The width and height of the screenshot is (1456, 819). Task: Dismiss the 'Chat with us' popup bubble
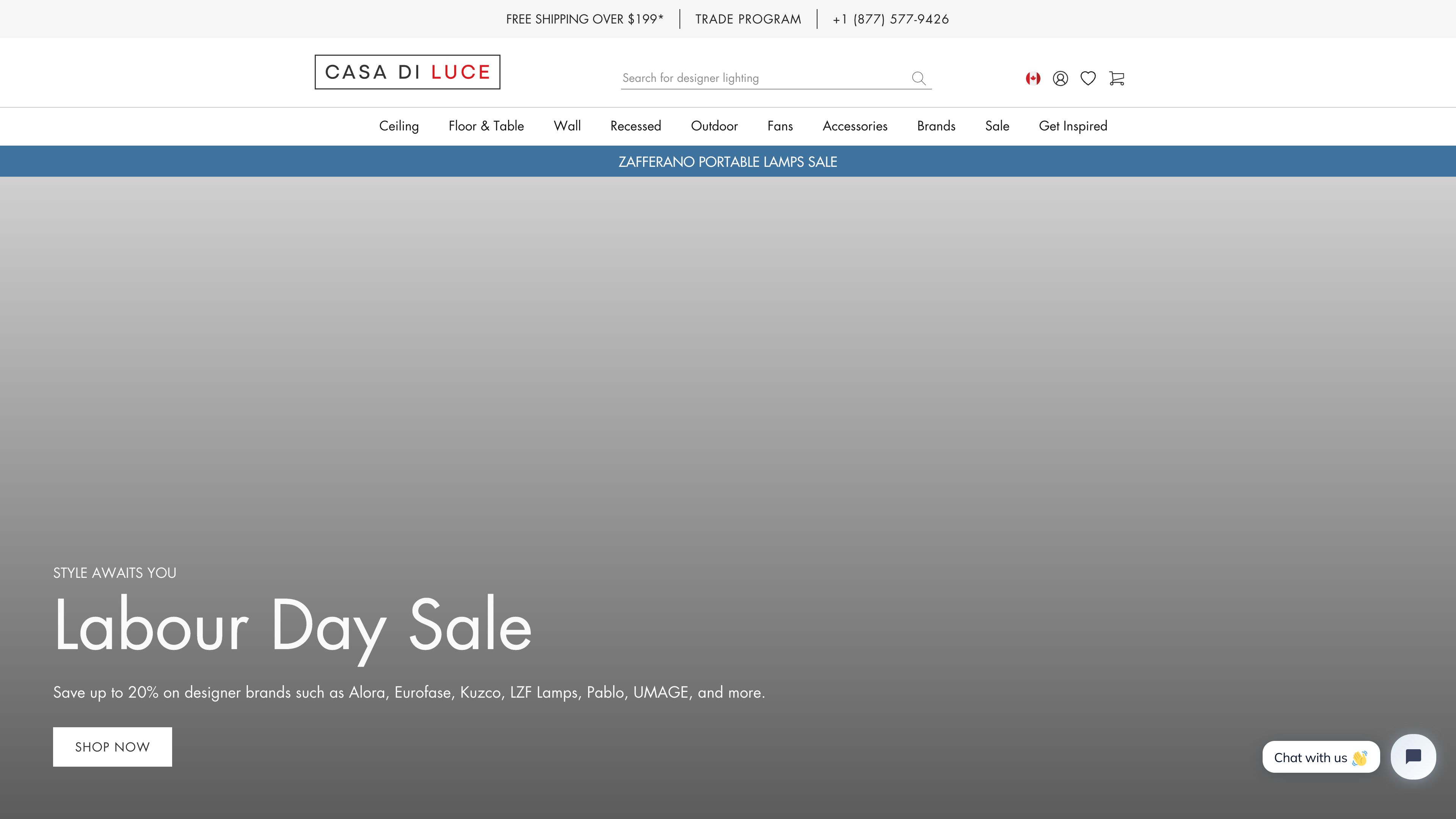click(1321, 757)
